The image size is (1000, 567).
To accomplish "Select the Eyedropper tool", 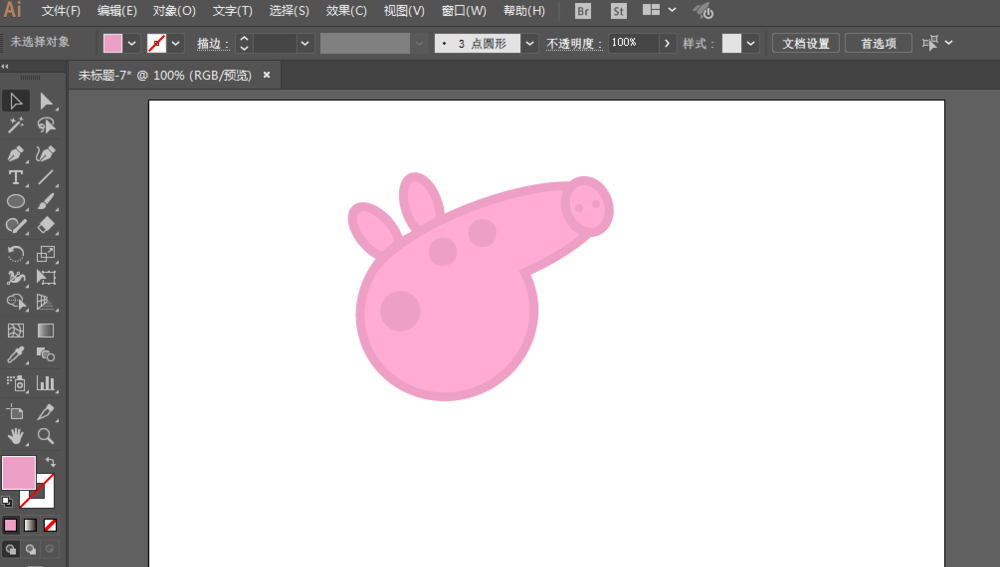I will tap(16, 355).
